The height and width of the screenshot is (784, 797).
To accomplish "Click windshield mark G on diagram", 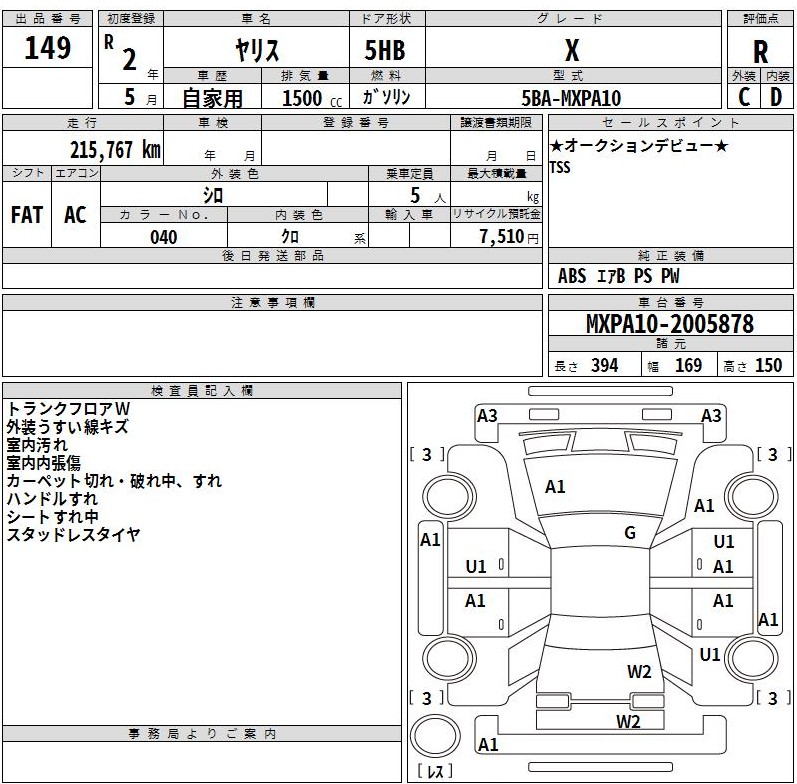I will pos(630,532).
